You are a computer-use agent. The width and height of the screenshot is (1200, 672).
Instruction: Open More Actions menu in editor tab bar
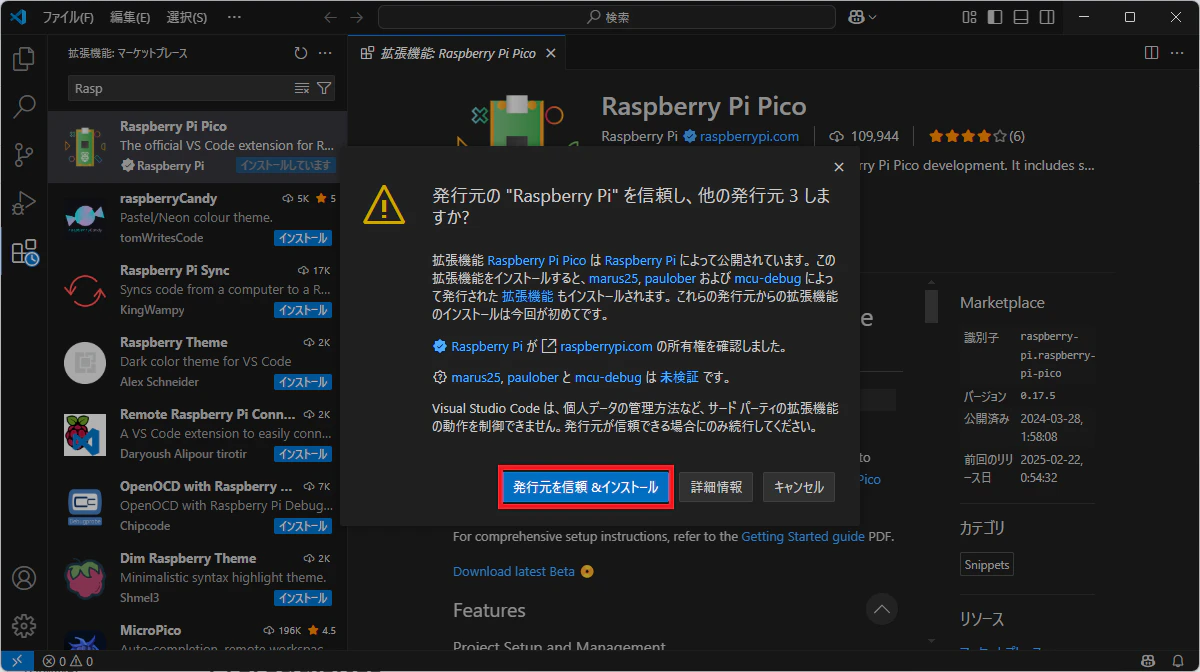coord(1177,53)
